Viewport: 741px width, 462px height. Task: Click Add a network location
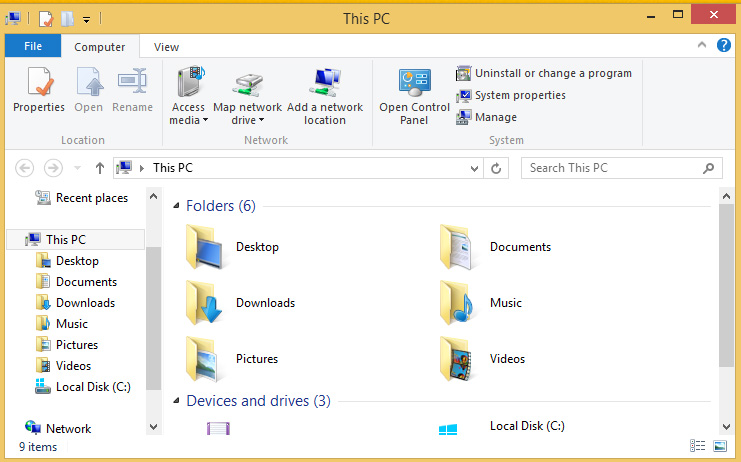[x=325, y=96]
